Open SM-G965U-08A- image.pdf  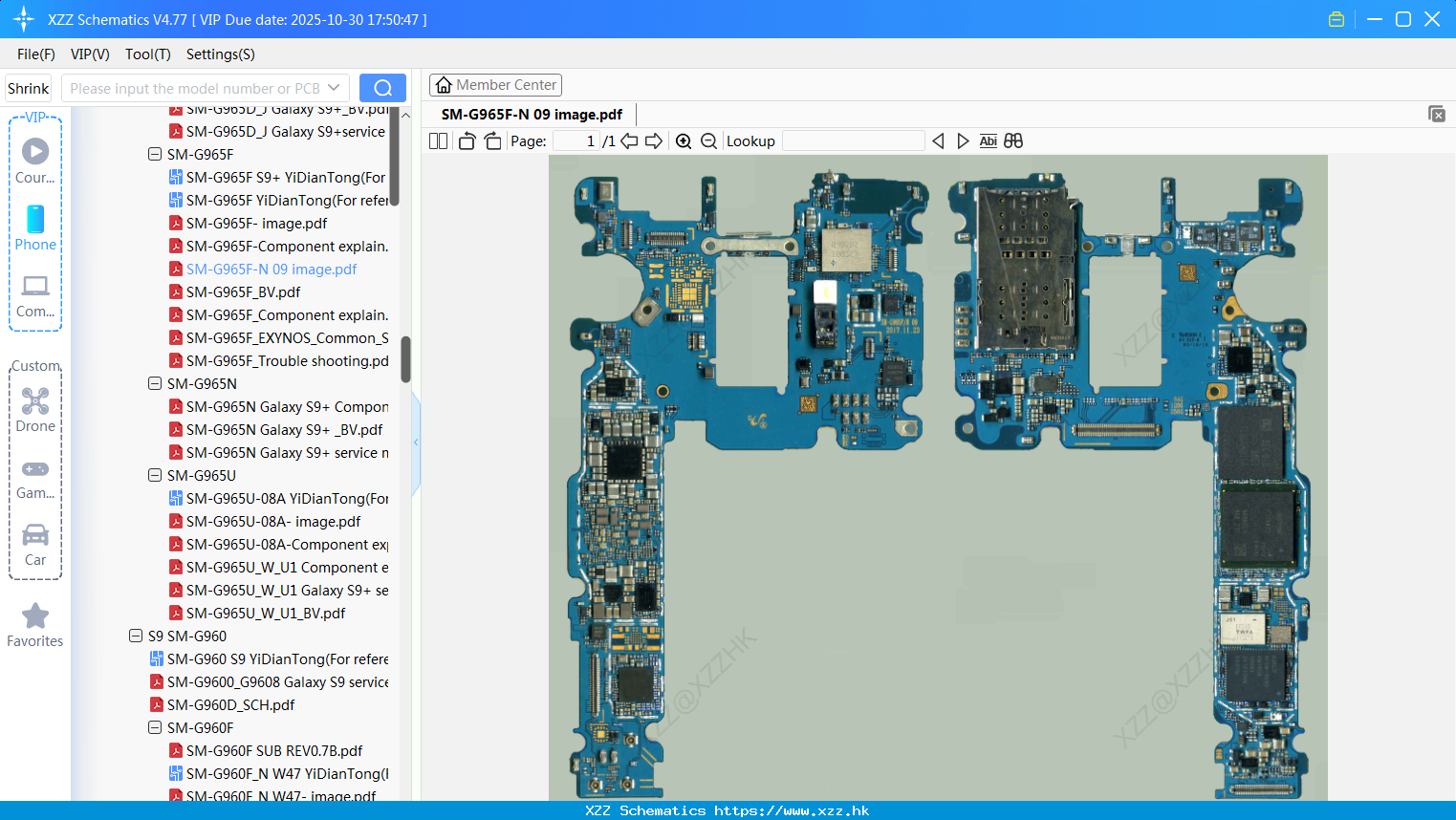[x=273, y=521]
